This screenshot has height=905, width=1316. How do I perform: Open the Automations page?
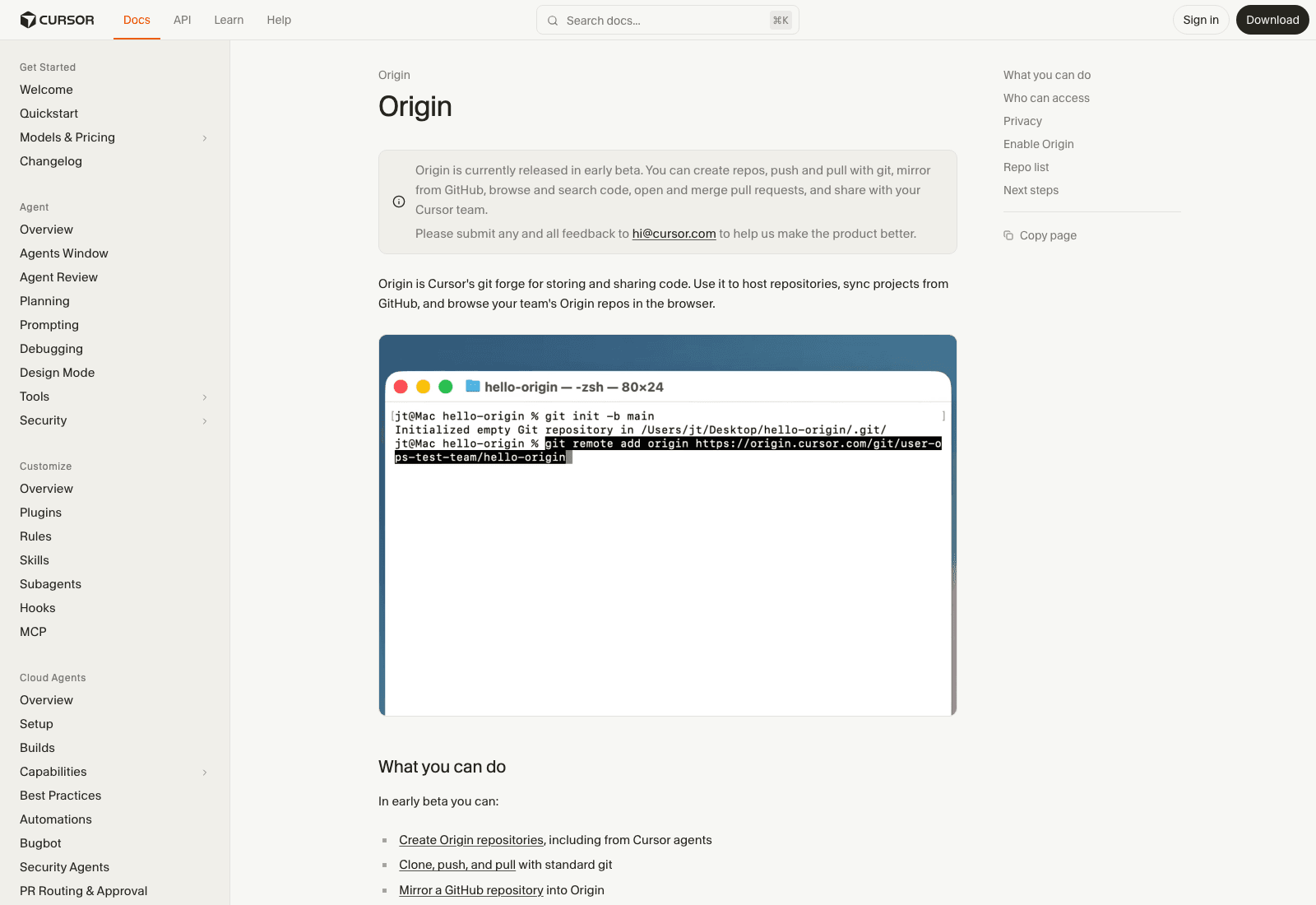[56, 819]
